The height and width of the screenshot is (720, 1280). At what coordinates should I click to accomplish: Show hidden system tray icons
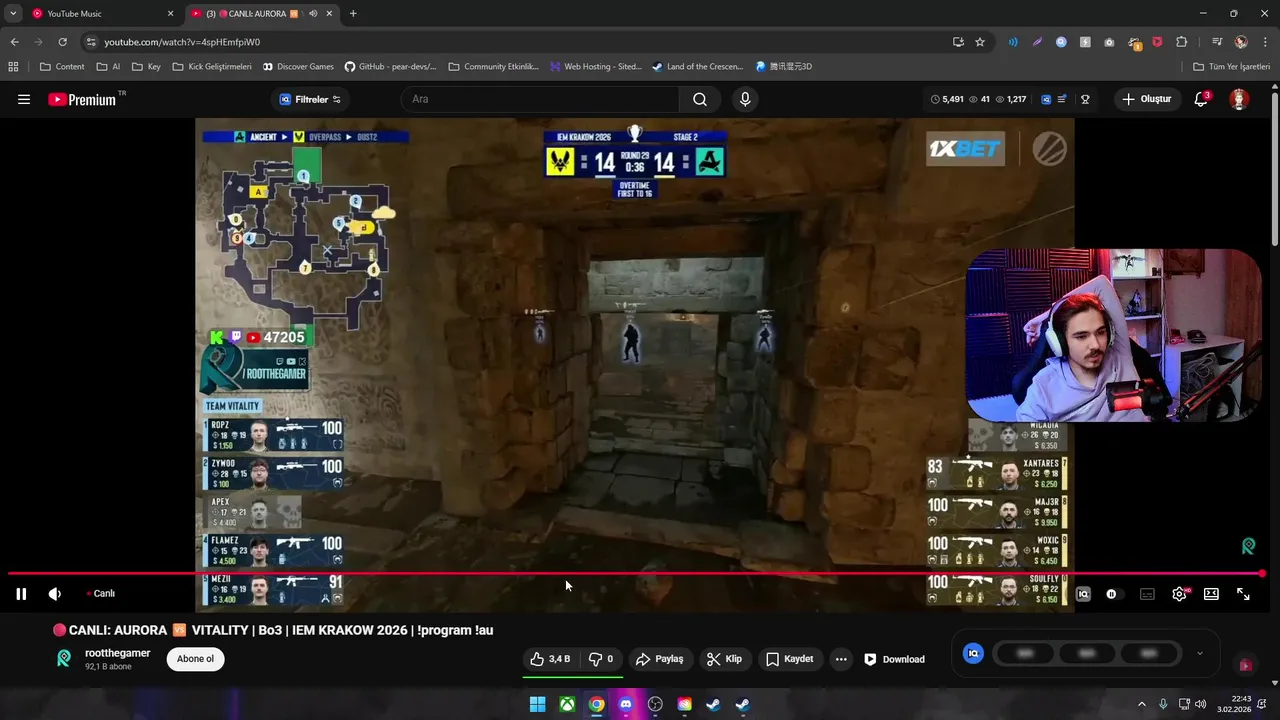[x=1142, y=704]
